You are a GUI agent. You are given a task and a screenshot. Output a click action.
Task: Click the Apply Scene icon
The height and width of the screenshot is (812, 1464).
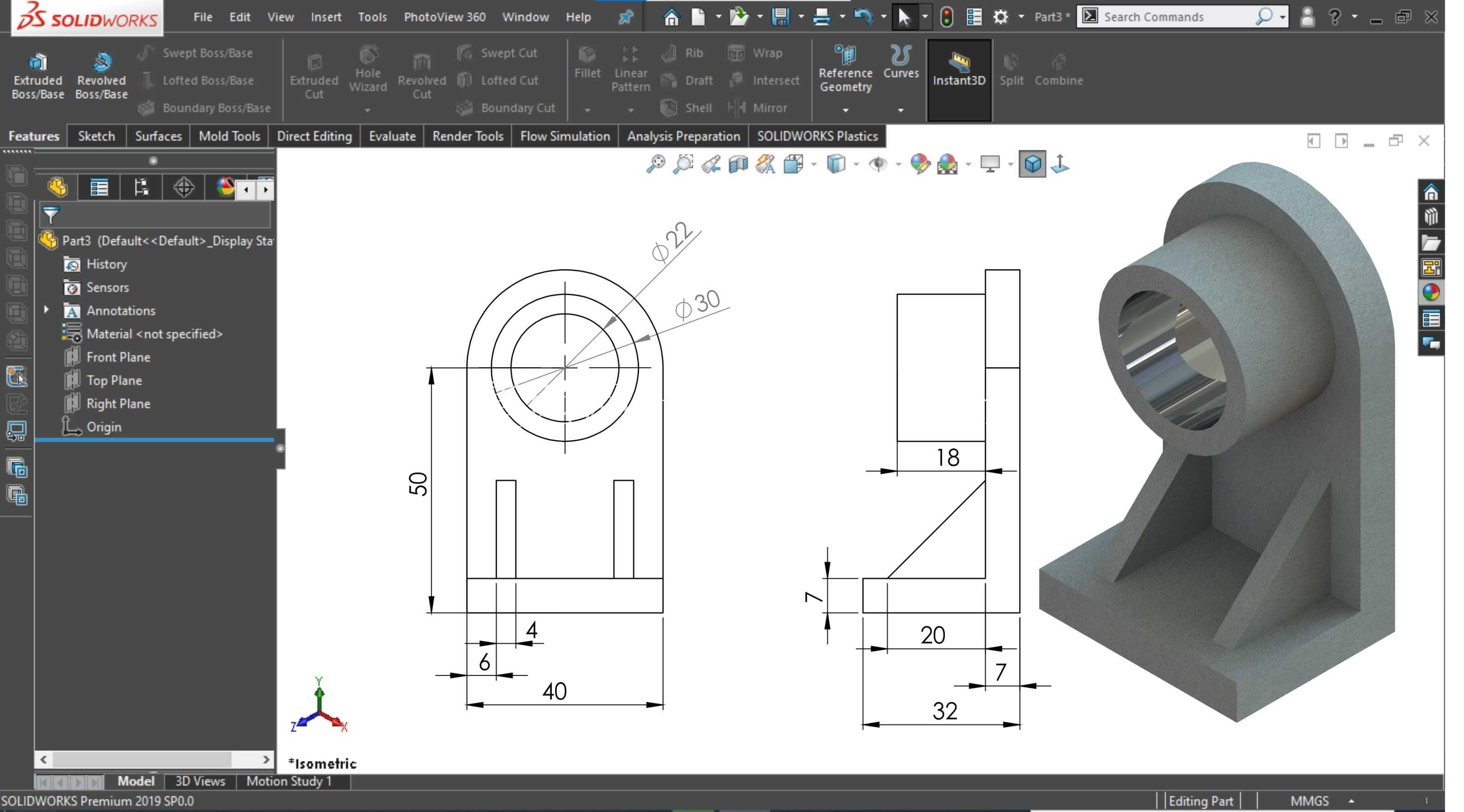(x=947, y=164)
